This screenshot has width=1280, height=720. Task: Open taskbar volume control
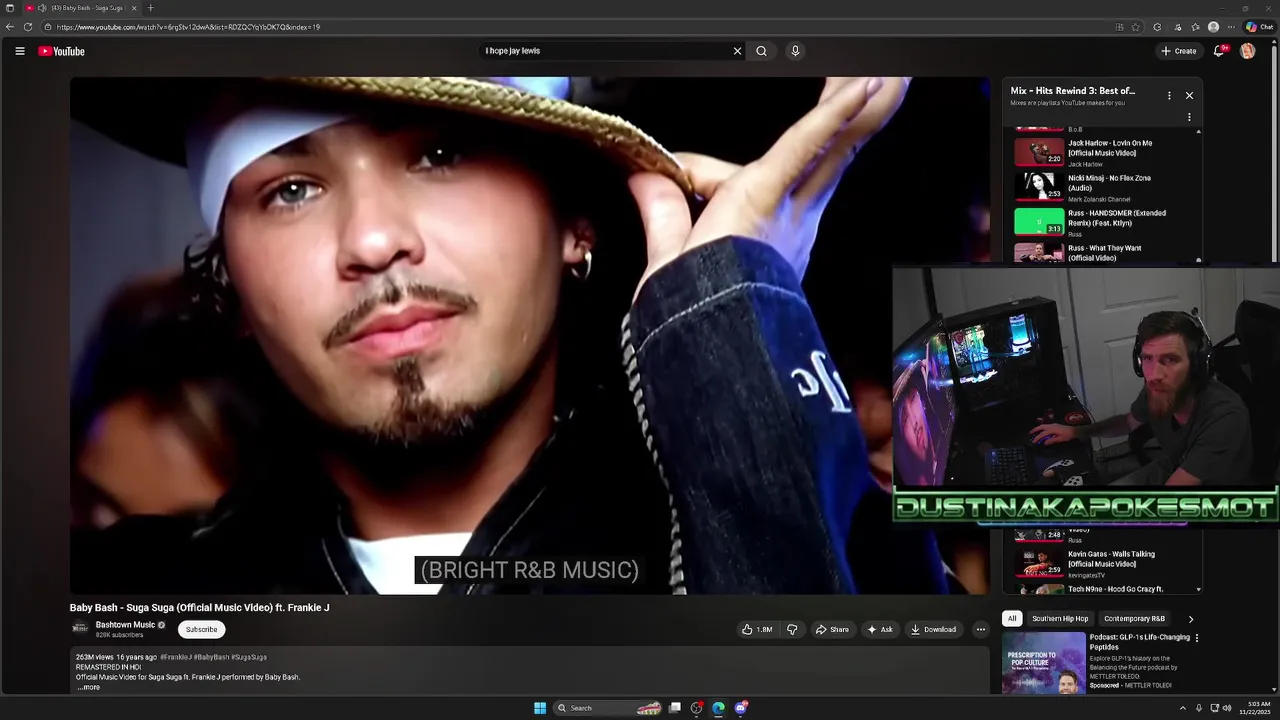(x=1227, y=708)
